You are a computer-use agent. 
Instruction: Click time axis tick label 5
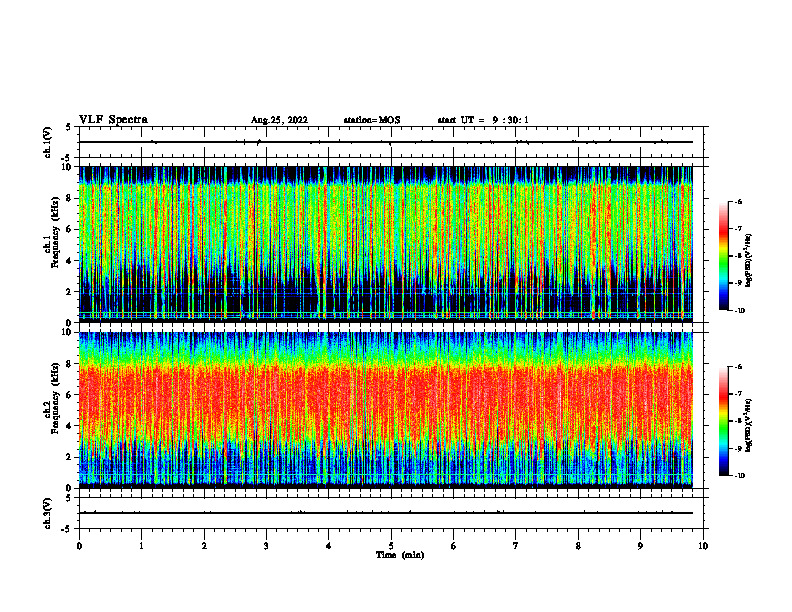tap(391, 546)
